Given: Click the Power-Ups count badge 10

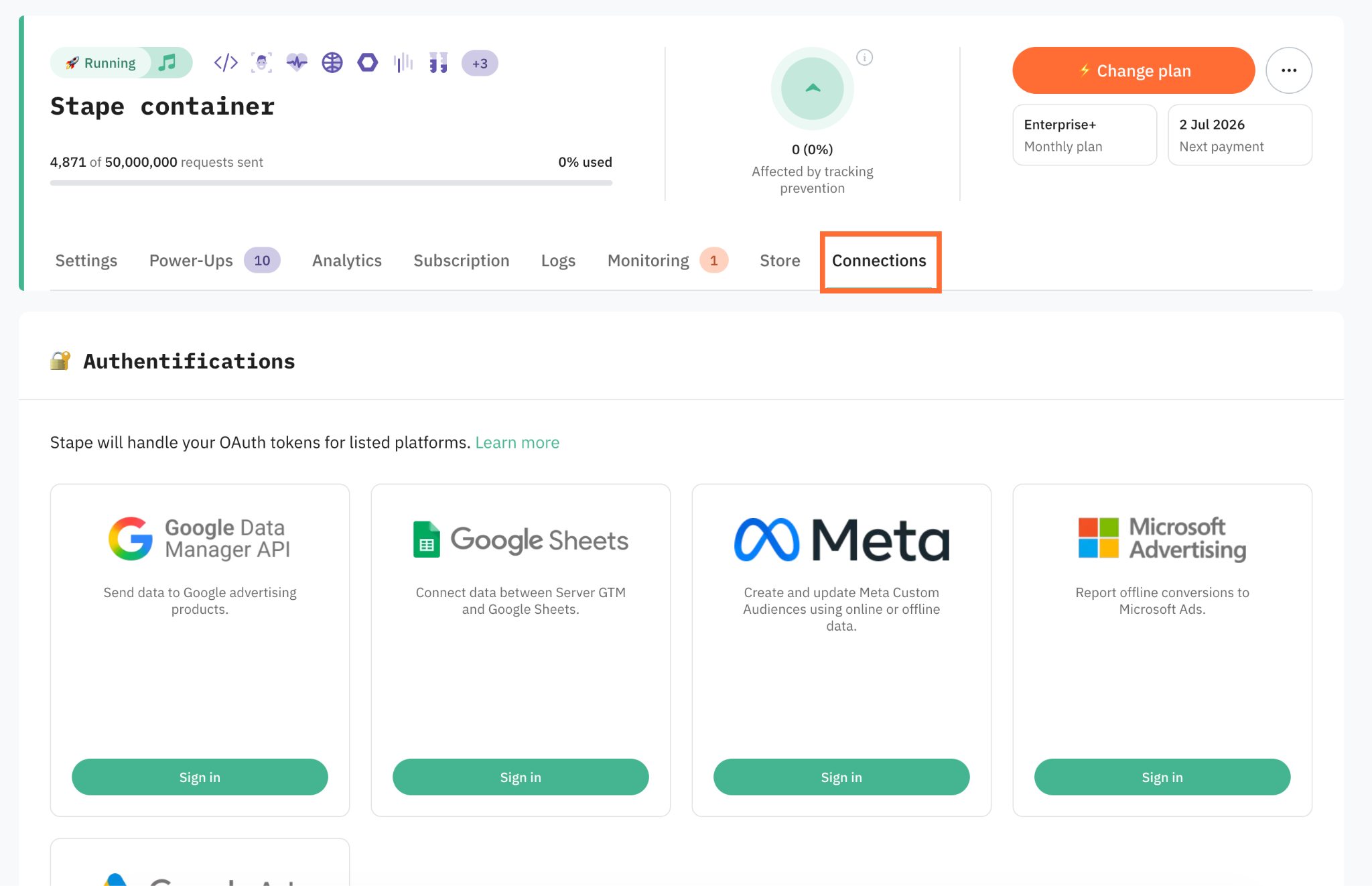Looking at the screenshot, I should pyautogui.click(x=262, y=261).
